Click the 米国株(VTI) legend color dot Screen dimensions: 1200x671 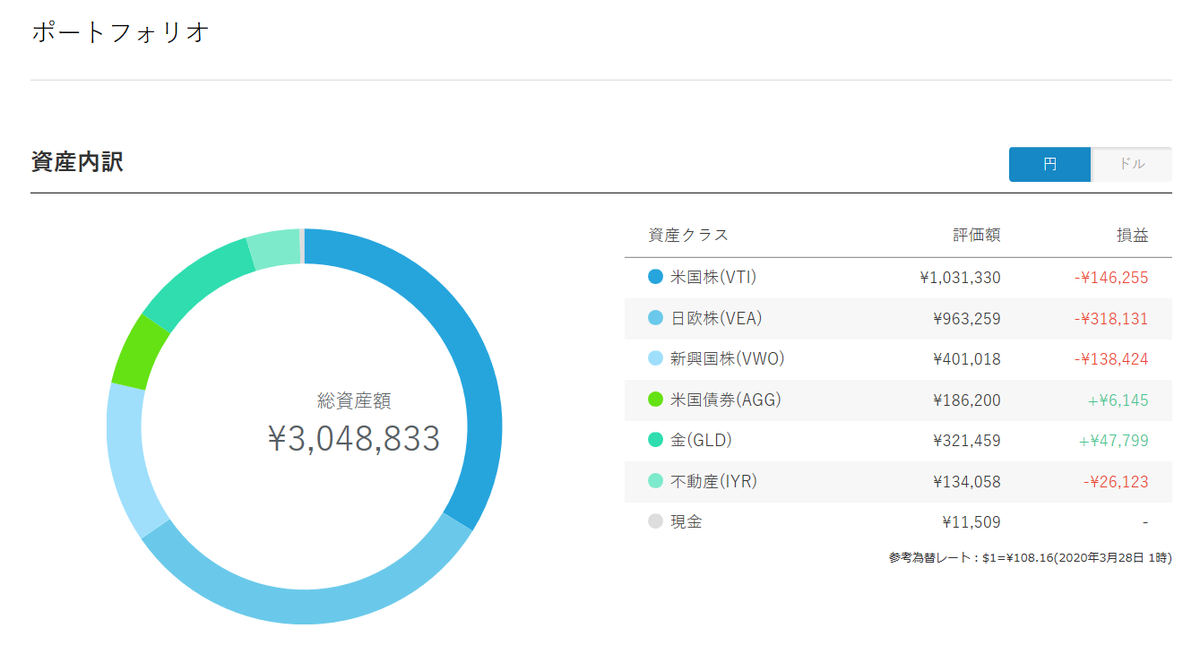point(656,277)
